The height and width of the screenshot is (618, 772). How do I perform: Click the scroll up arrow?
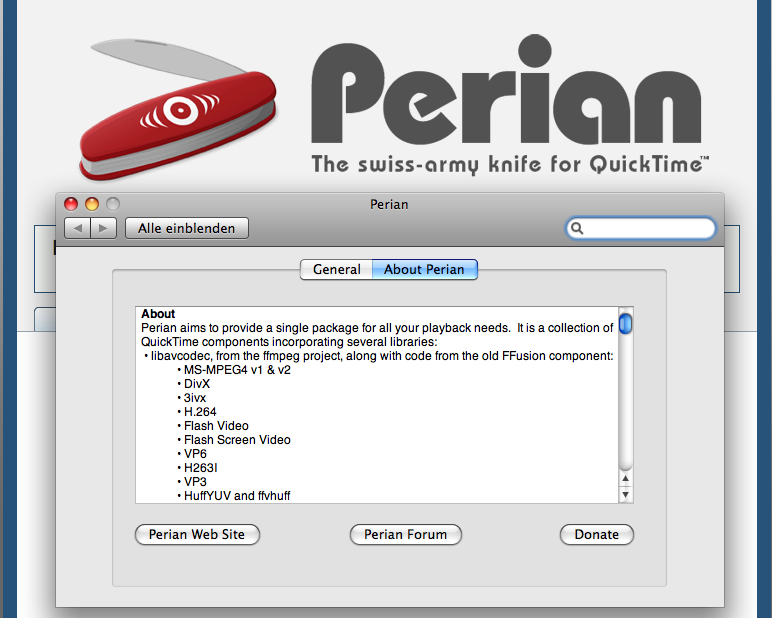pos(625,479)
